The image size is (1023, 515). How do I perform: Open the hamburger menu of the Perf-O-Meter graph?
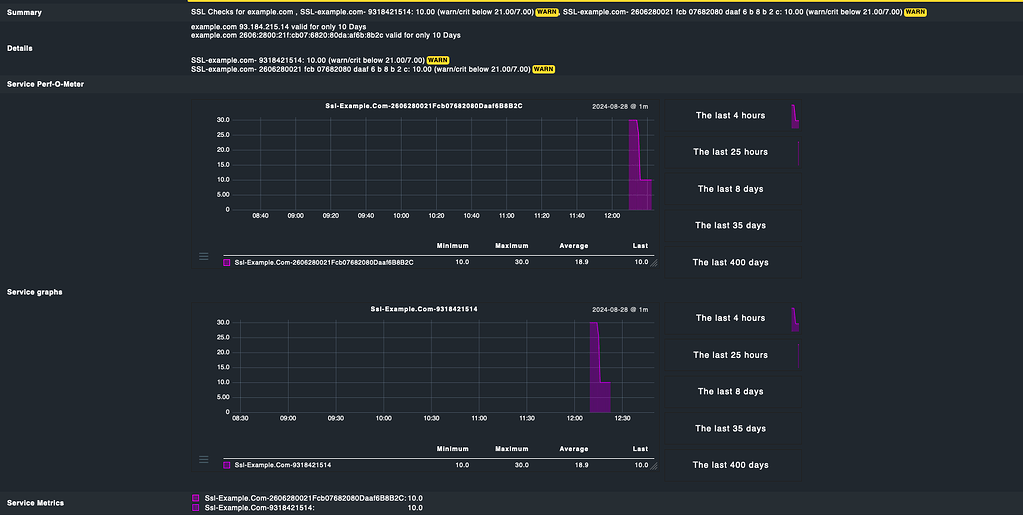[x=204, y=257]
